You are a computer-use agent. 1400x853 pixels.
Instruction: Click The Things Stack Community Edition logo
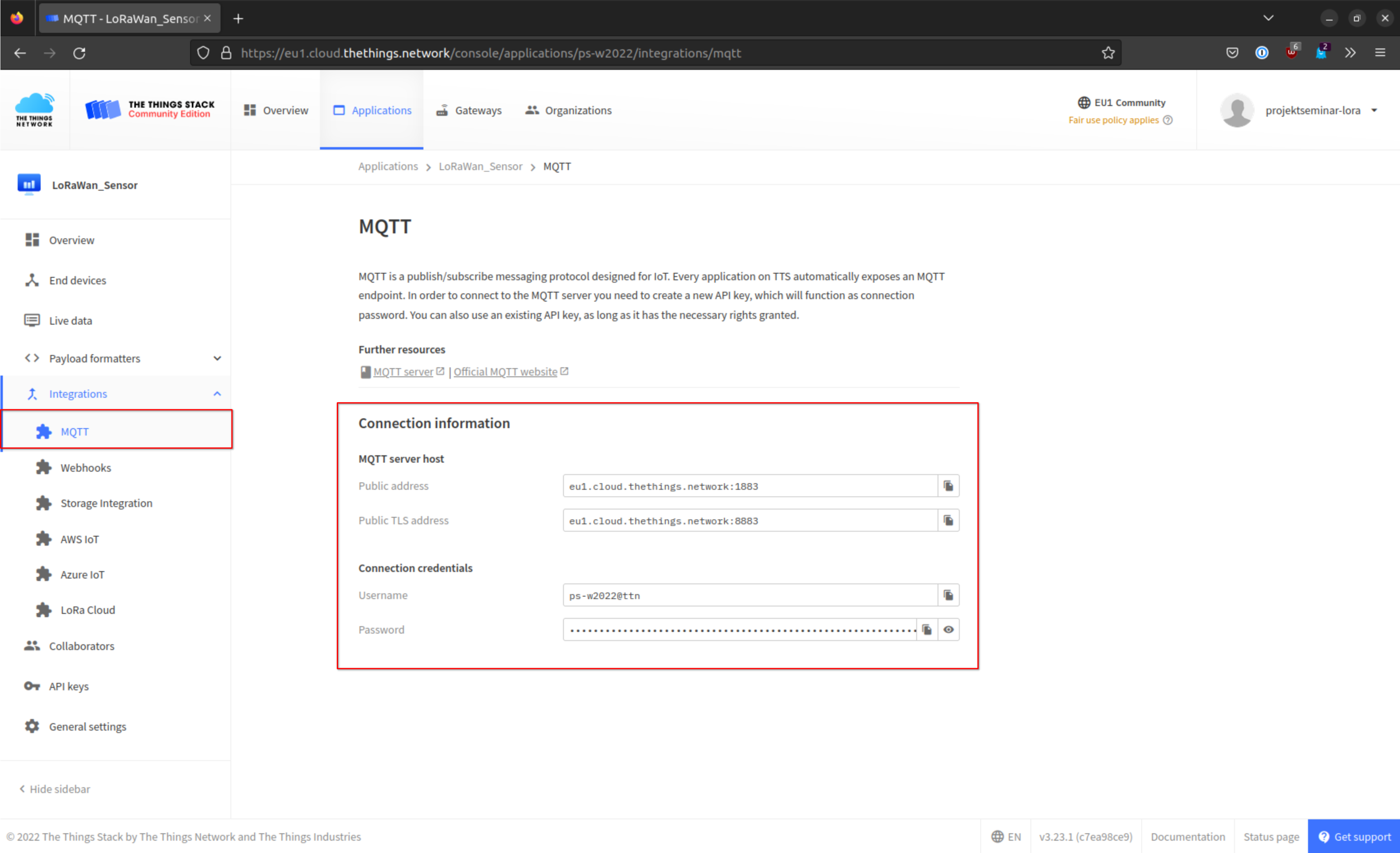pos(150,109)
